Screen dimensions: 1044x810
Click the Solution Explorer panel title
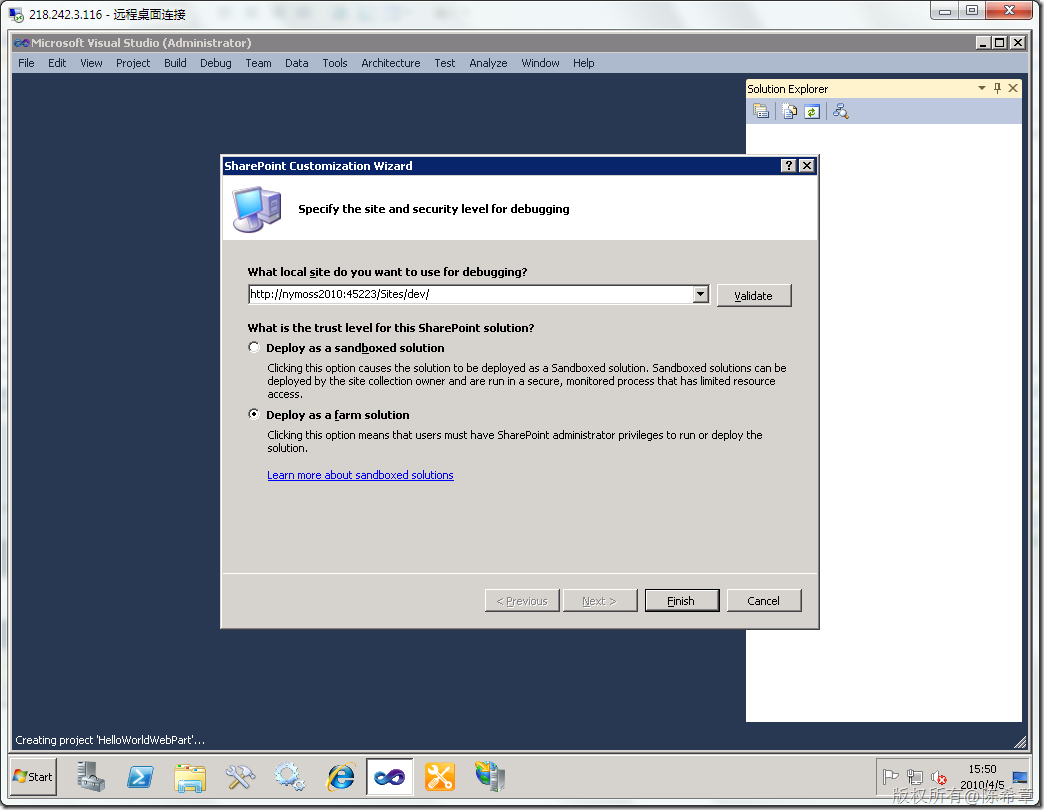click(788, 89)
